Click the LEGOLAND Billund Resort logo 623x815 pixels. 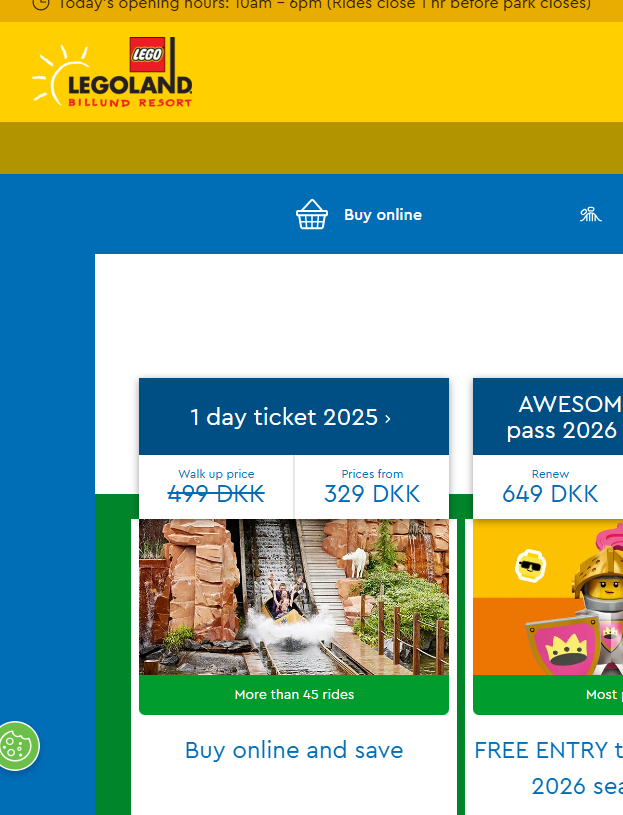click(112, 72)
